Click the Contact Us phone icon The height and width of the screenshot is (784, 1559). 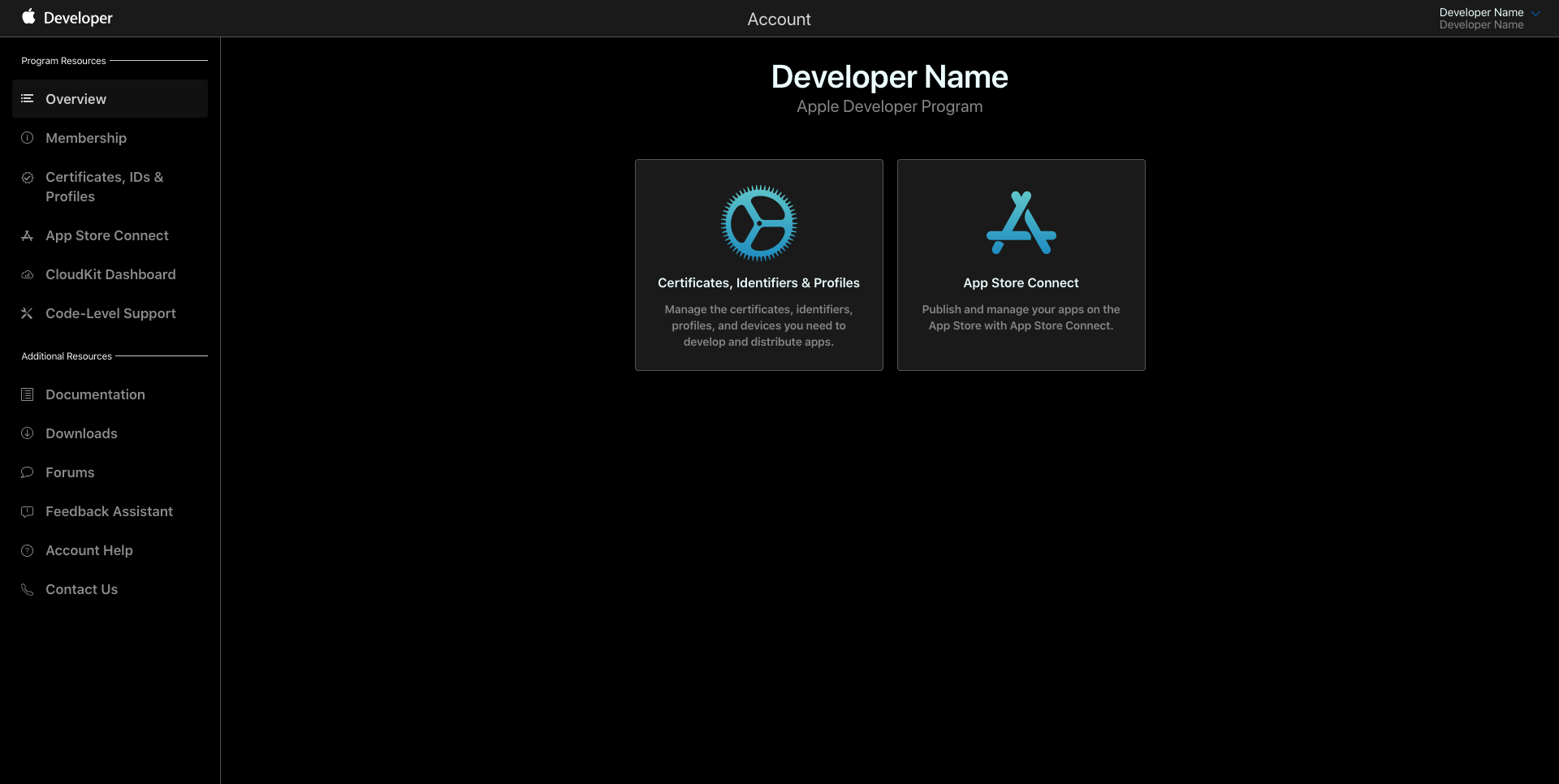point(27,589)
